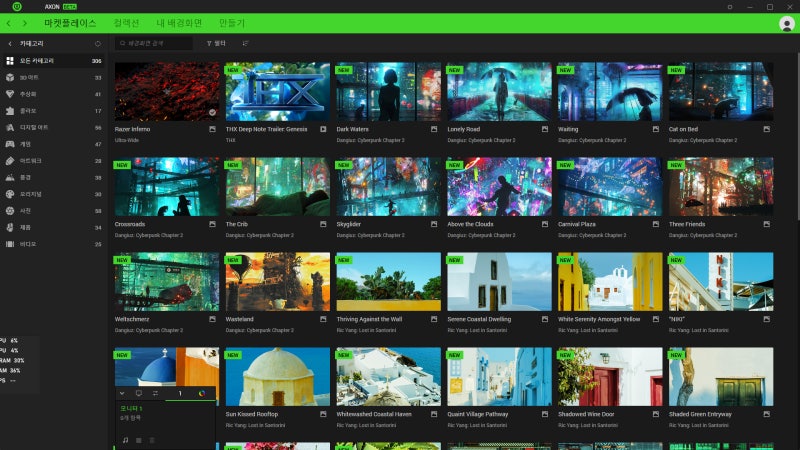Screen dimensions: 800x450
Task: Switch to the 내 배경화면 tab
Action: 179,23
